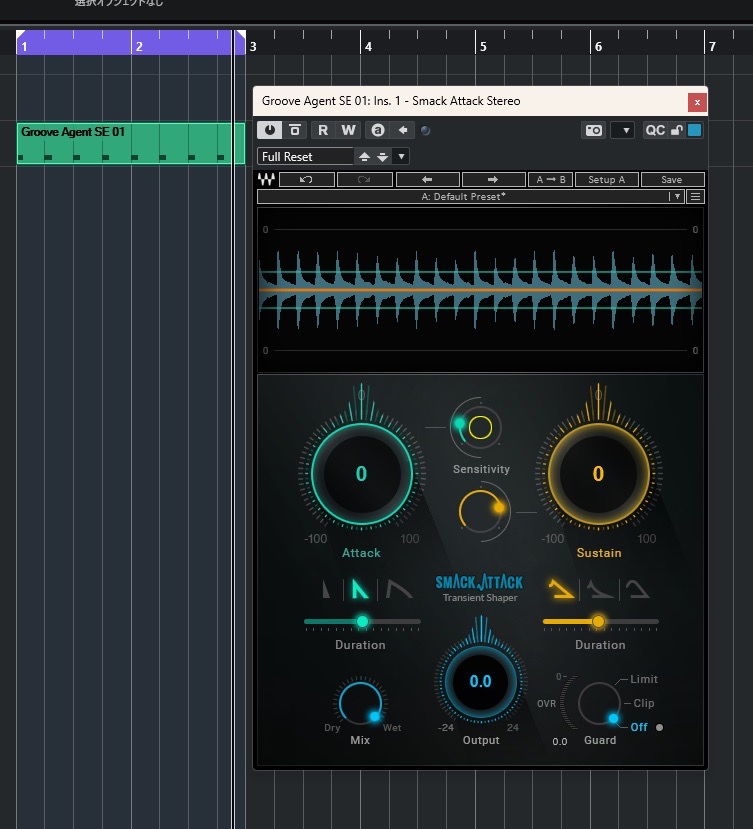The image size is (753, 829).
Task: Click the Save preset button
Action: pyautogui.click(x=672, y=180)
